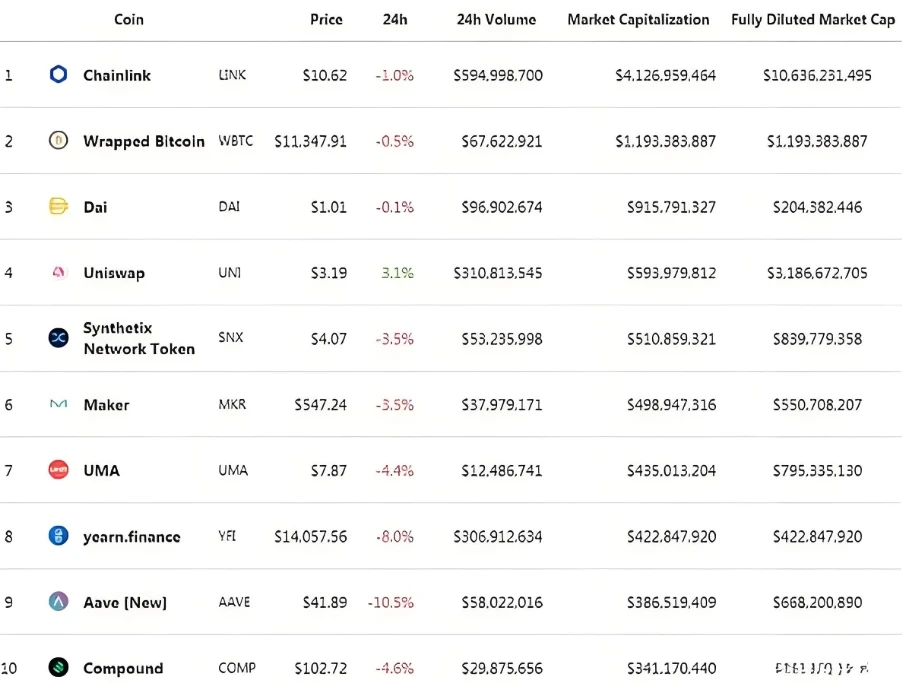Viewport: 902px width, 695px height.
Task: Open the Maker coin page
Action: coord(106,405)
